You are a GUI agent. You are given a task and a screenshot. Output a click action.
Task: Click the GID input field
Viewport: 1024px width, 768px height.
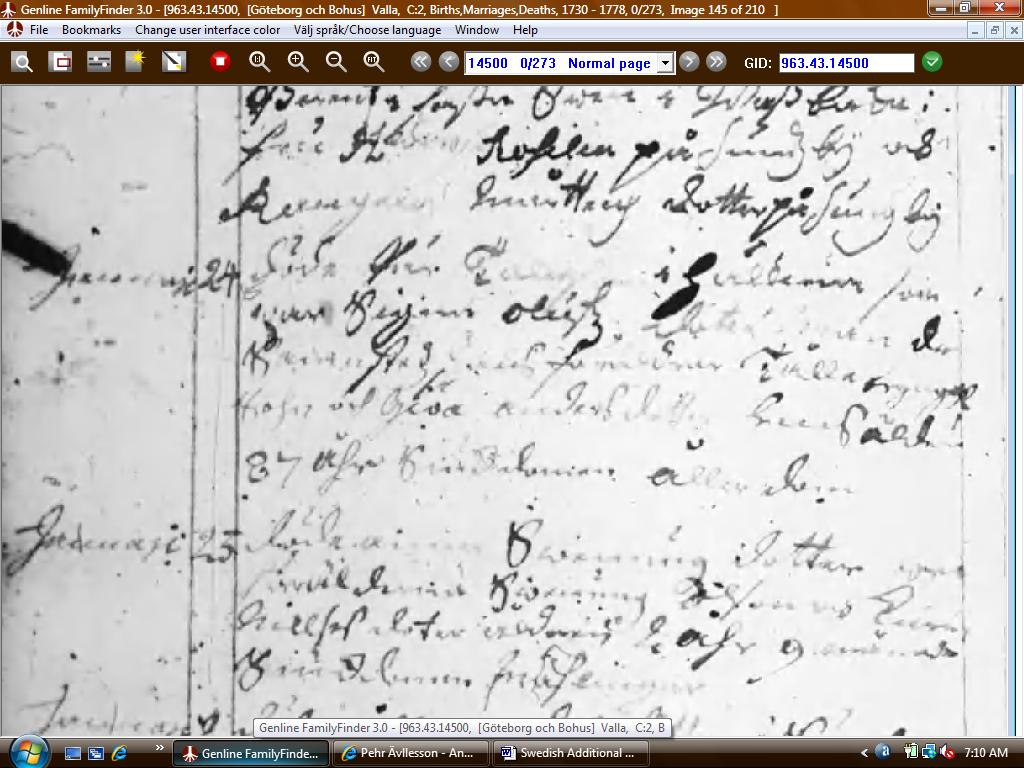tap(846, 63)
